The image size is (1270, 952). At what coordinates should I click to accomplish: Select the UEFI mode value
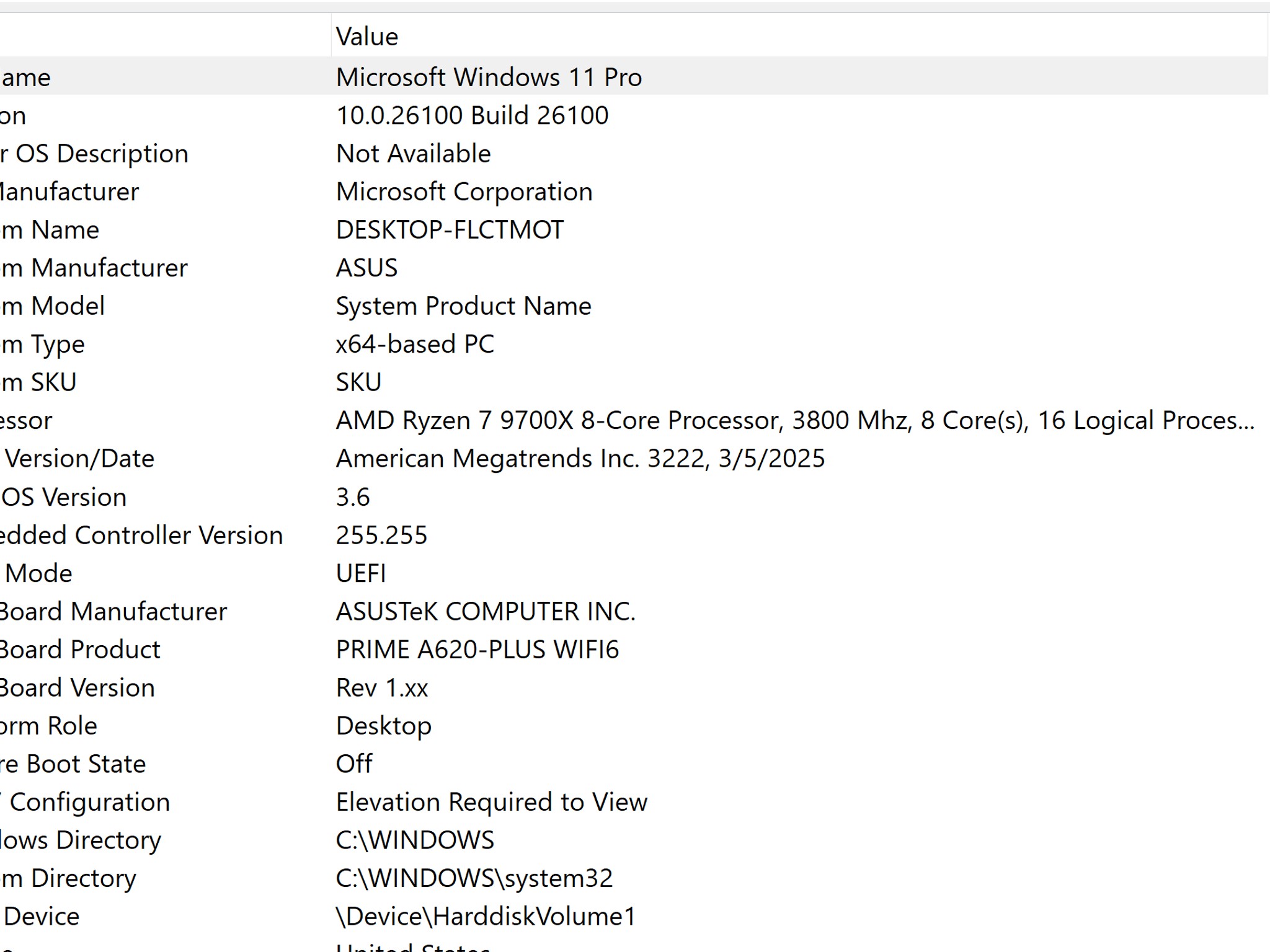pos(361,573)
